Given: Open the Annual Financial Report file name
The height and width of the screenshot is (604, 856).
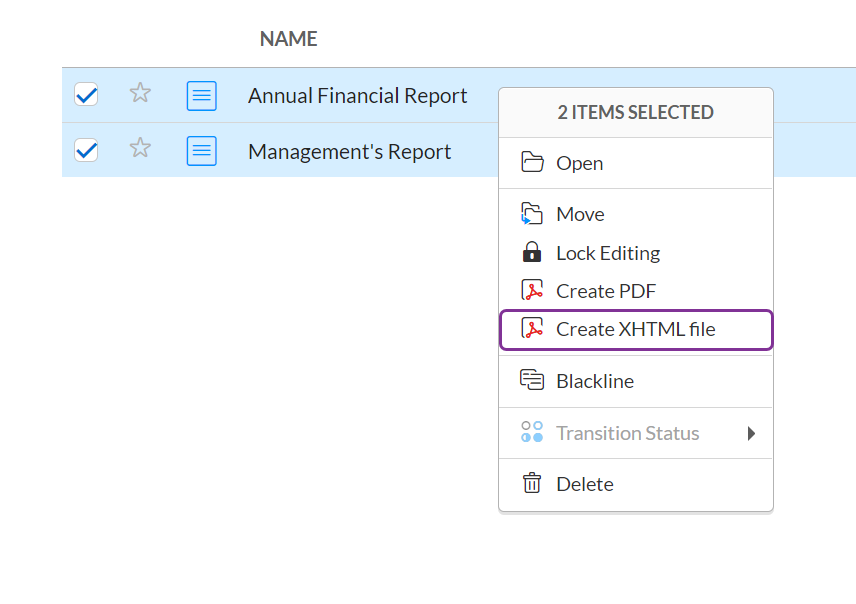Looking at the screenshot, I should (357, 96).
